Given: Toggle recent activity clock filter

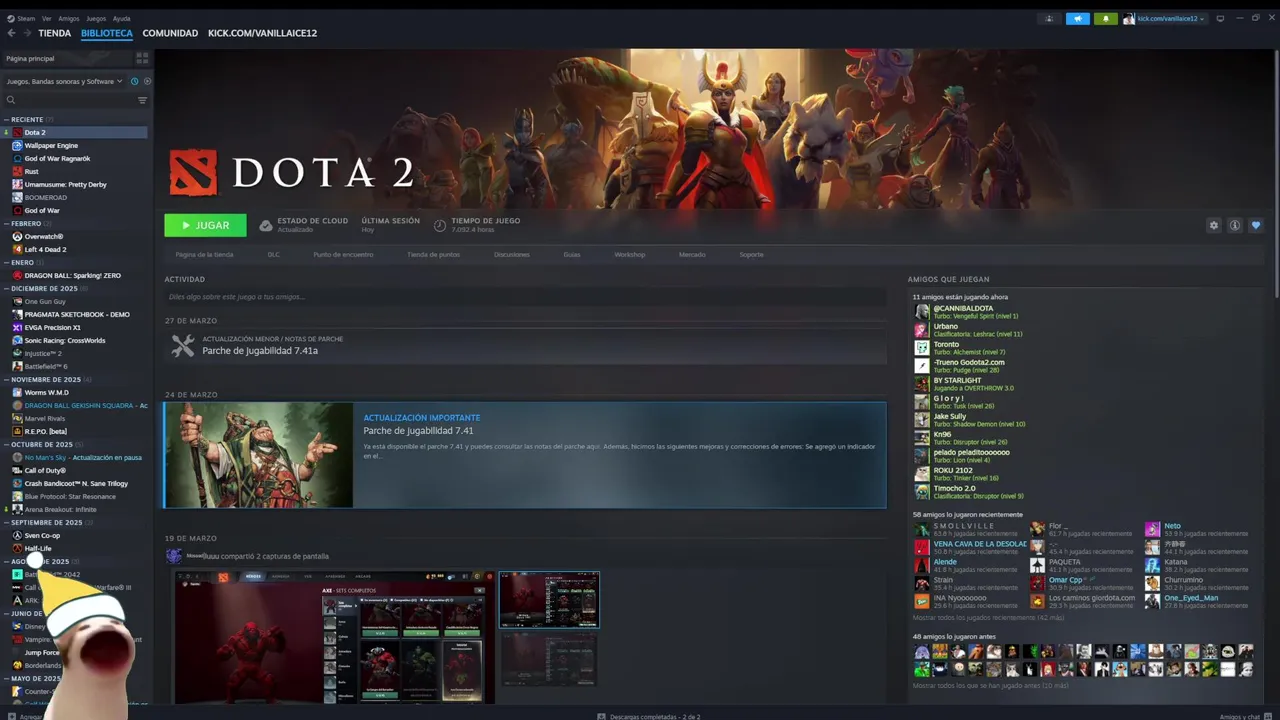Looking at the screenshot, I should [x=134, y=81].
